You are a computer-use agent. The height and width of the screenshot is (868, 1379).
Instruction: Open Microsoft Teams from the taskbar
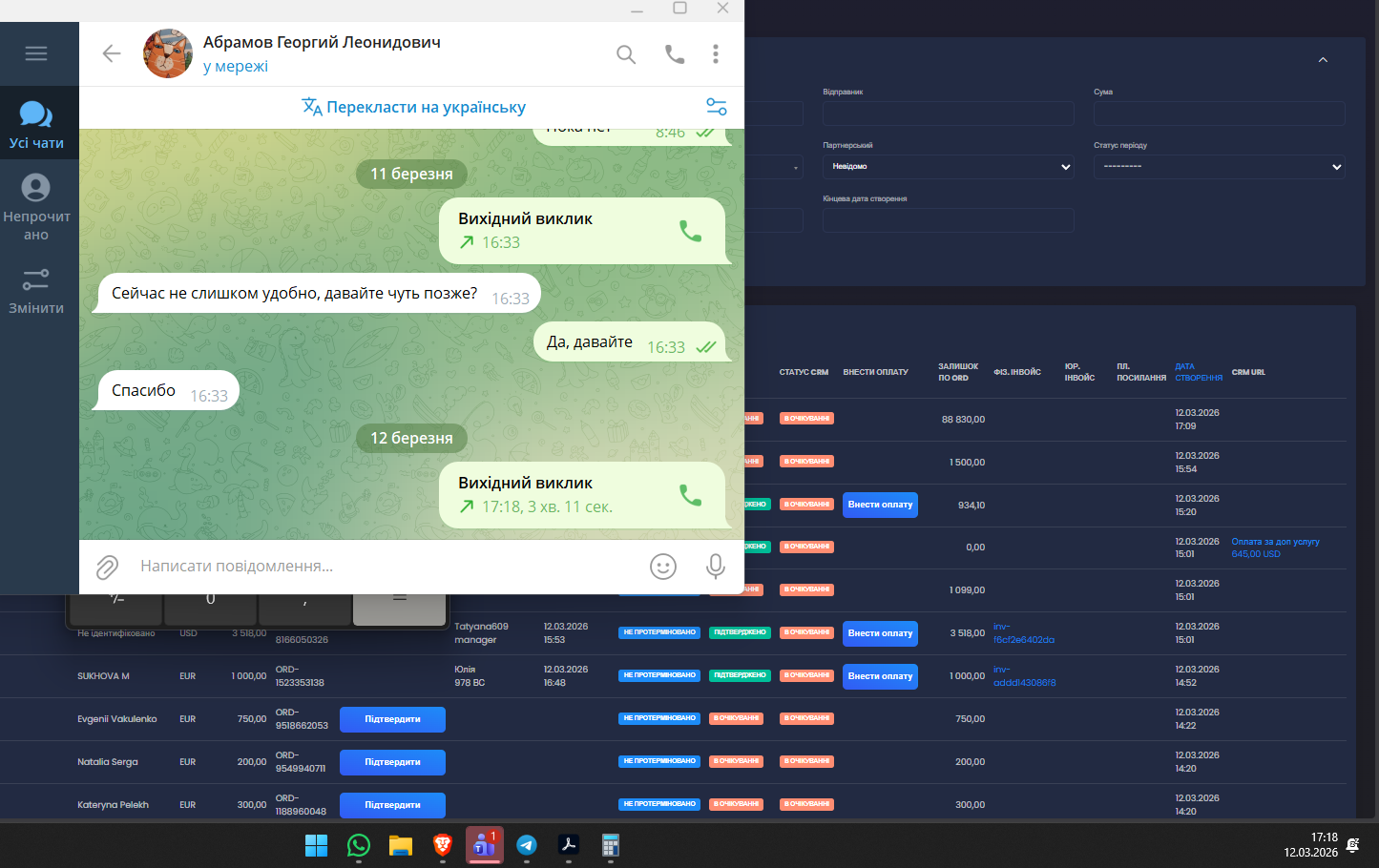(484, 845)
